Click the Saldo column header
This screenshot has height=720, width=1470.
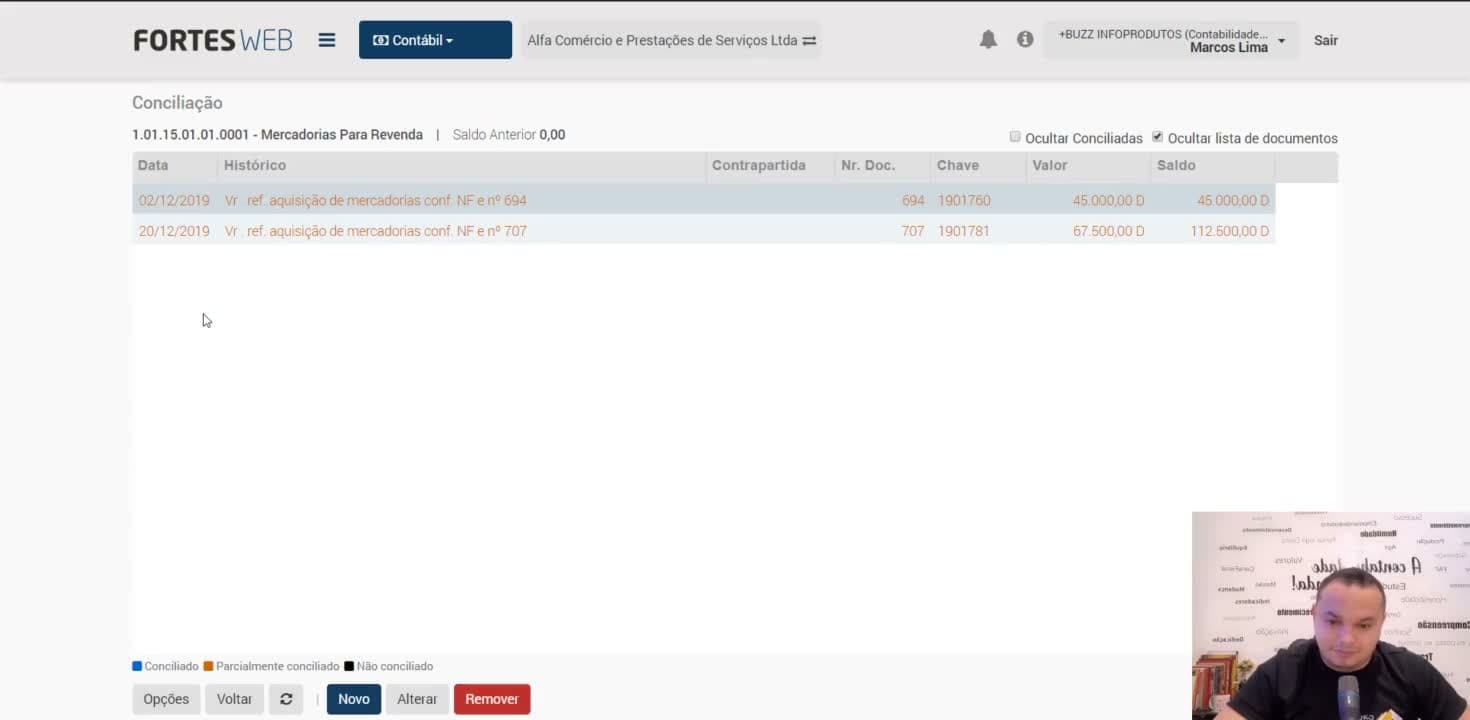click(x=1213, y=166)
